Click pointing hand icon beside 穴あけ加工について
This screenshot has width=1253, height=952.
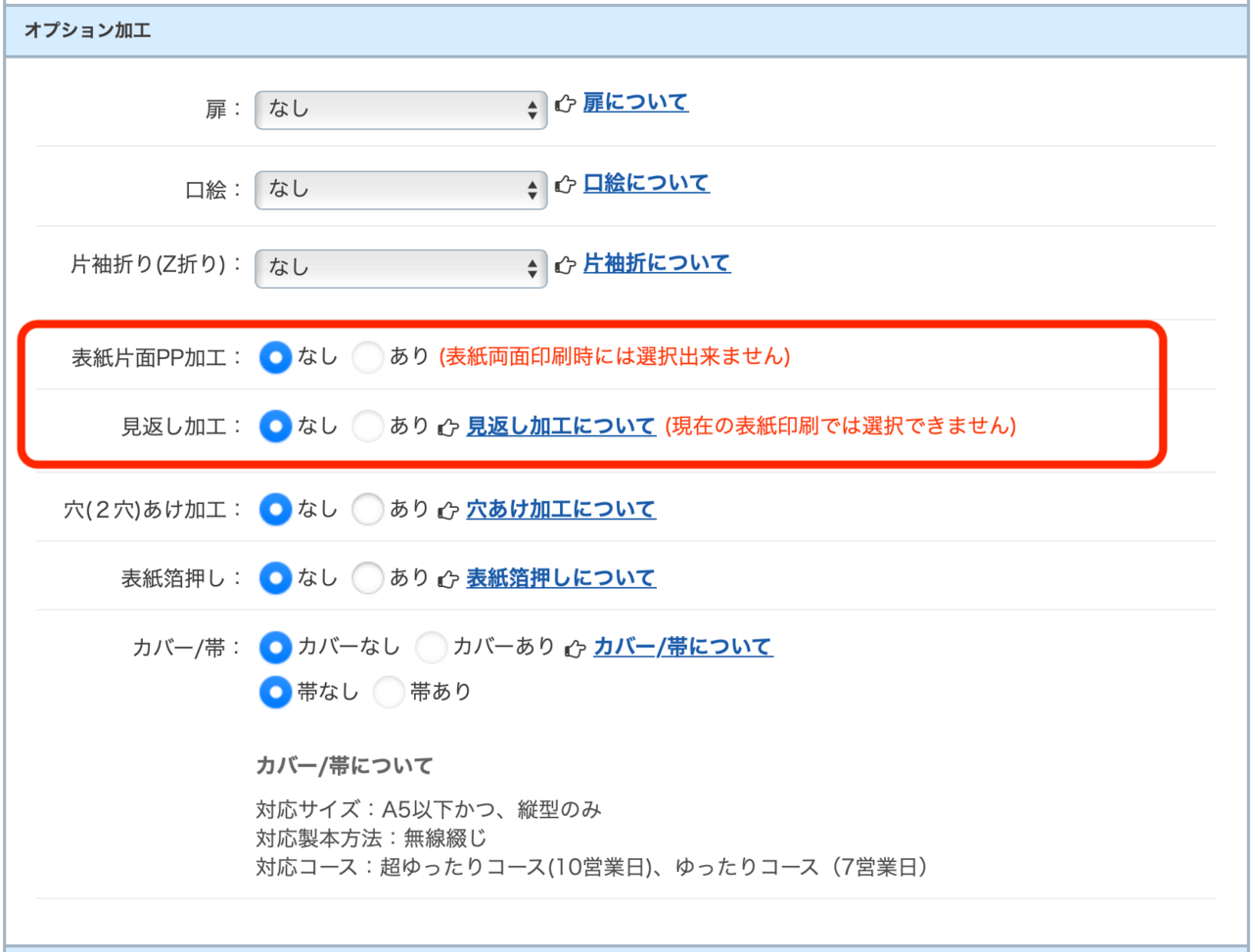coord(448,510)
